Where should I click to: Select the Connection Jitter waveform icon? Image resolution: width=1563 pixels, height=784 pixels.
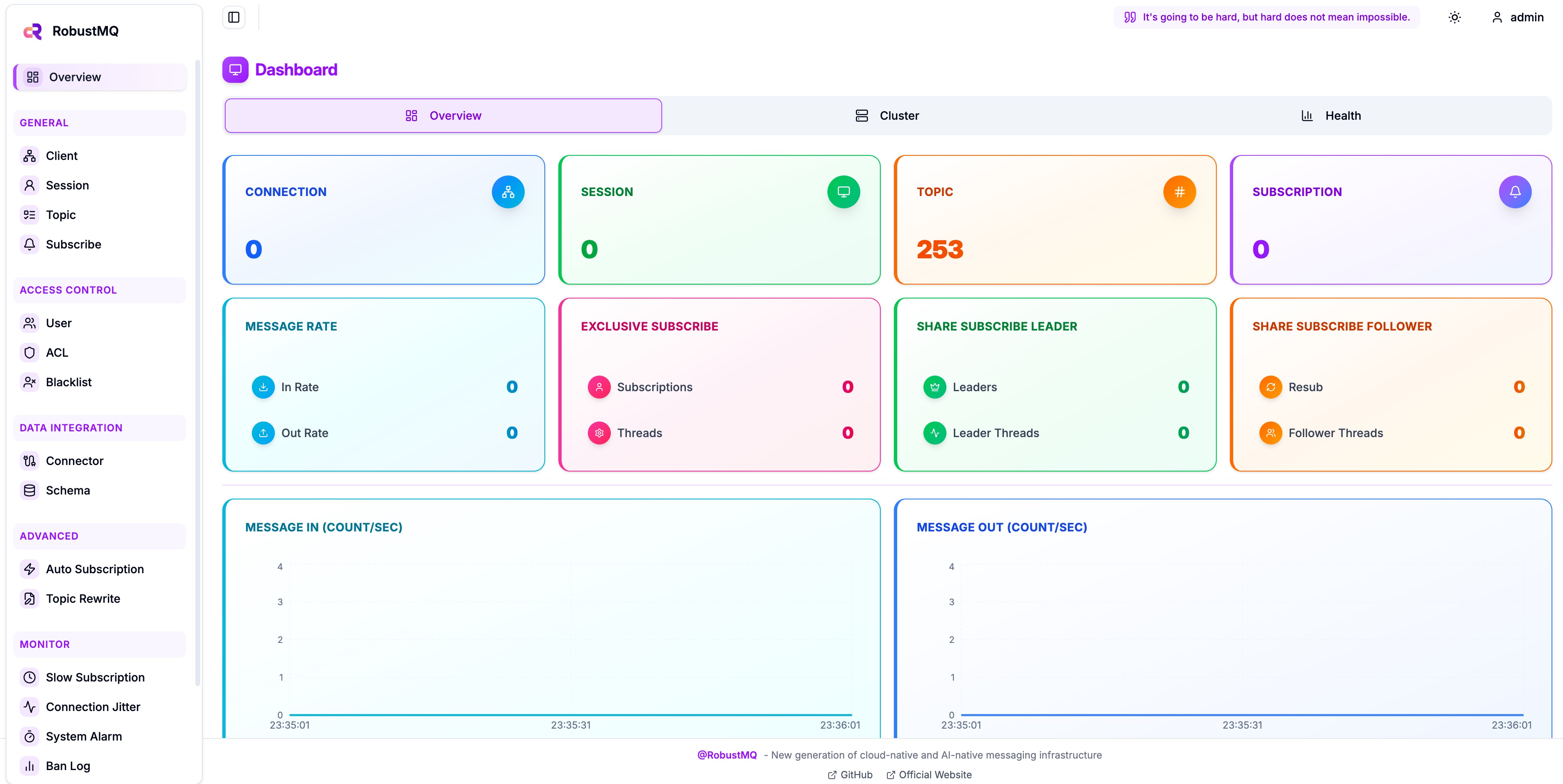[x=29, y=707]
